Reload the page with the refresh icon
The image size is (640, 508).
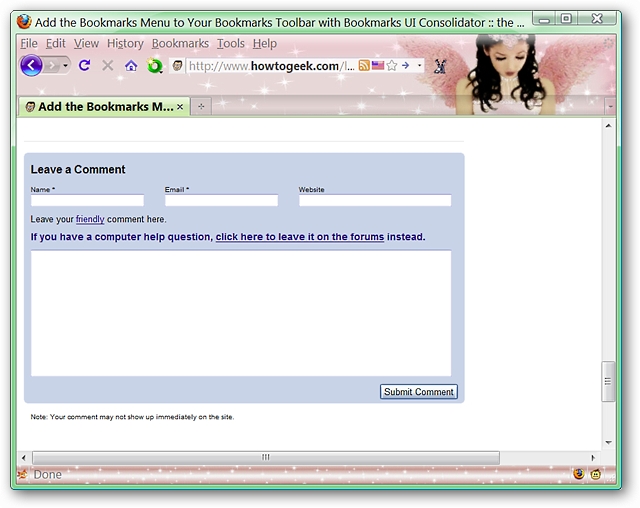point(84,65)
